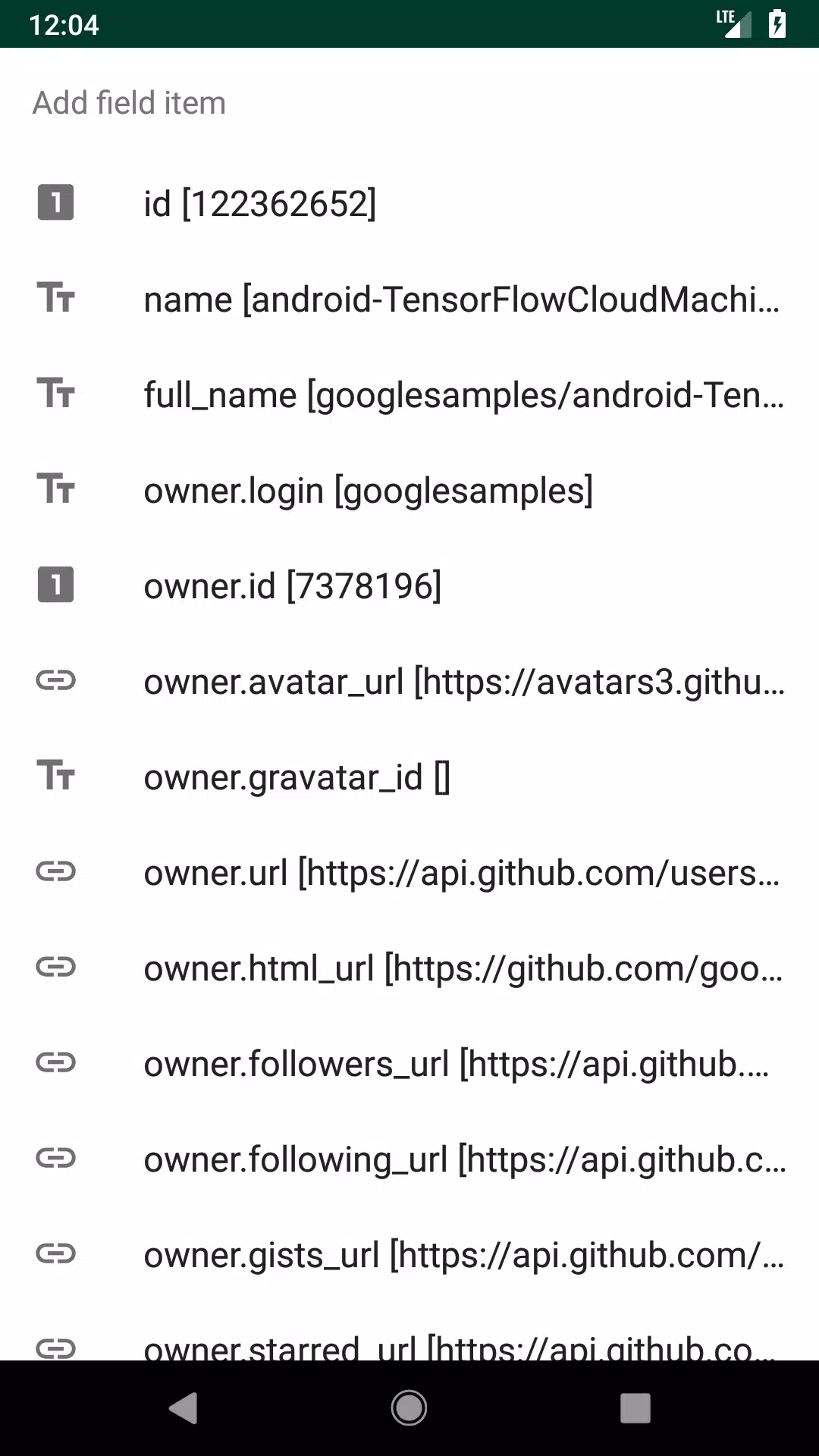
Task: Tap the number icon beside owner.id
Action: point(55,585)
